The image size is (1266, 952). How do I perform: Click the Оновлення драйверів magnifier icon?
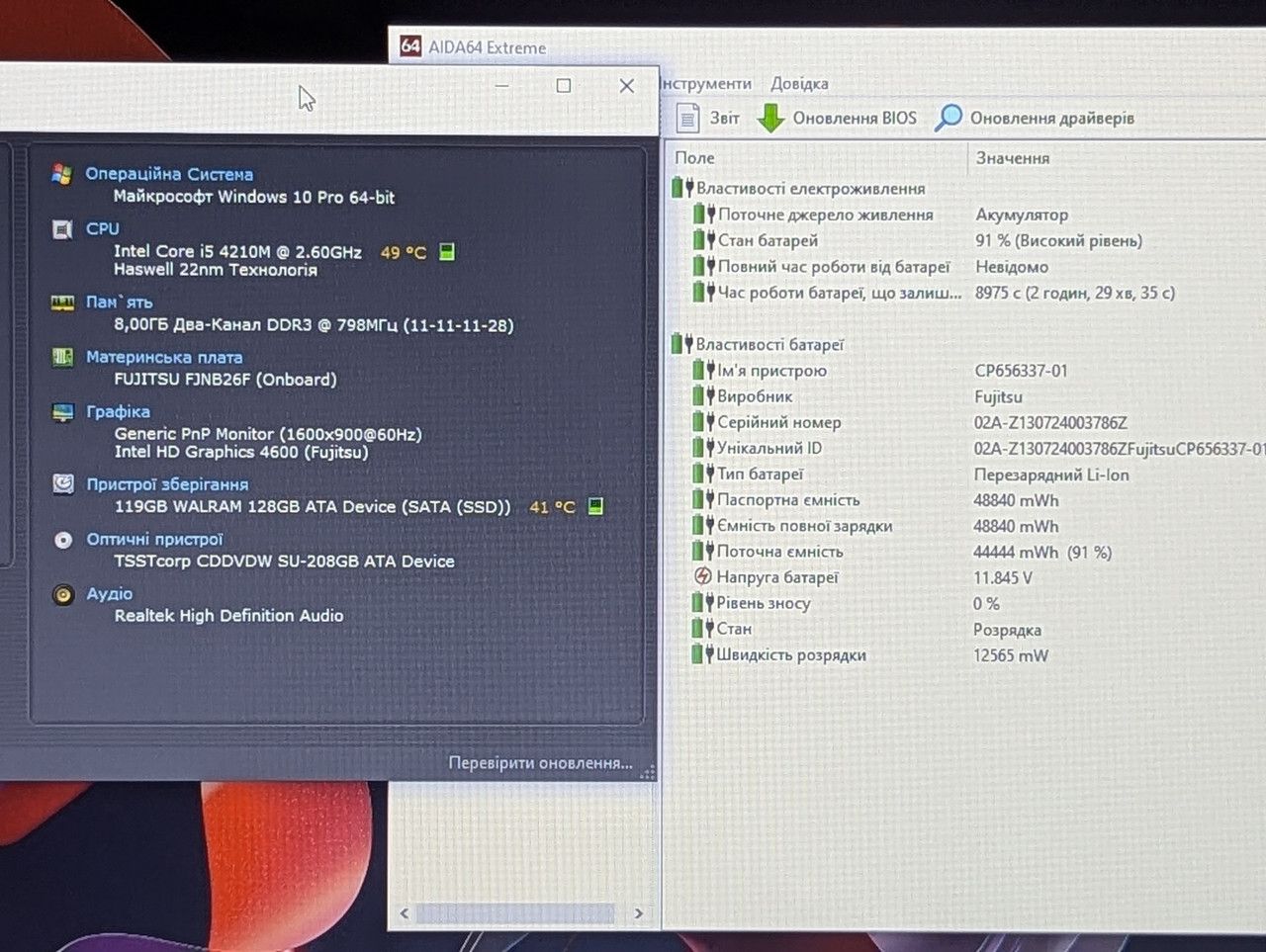[948, 118]
